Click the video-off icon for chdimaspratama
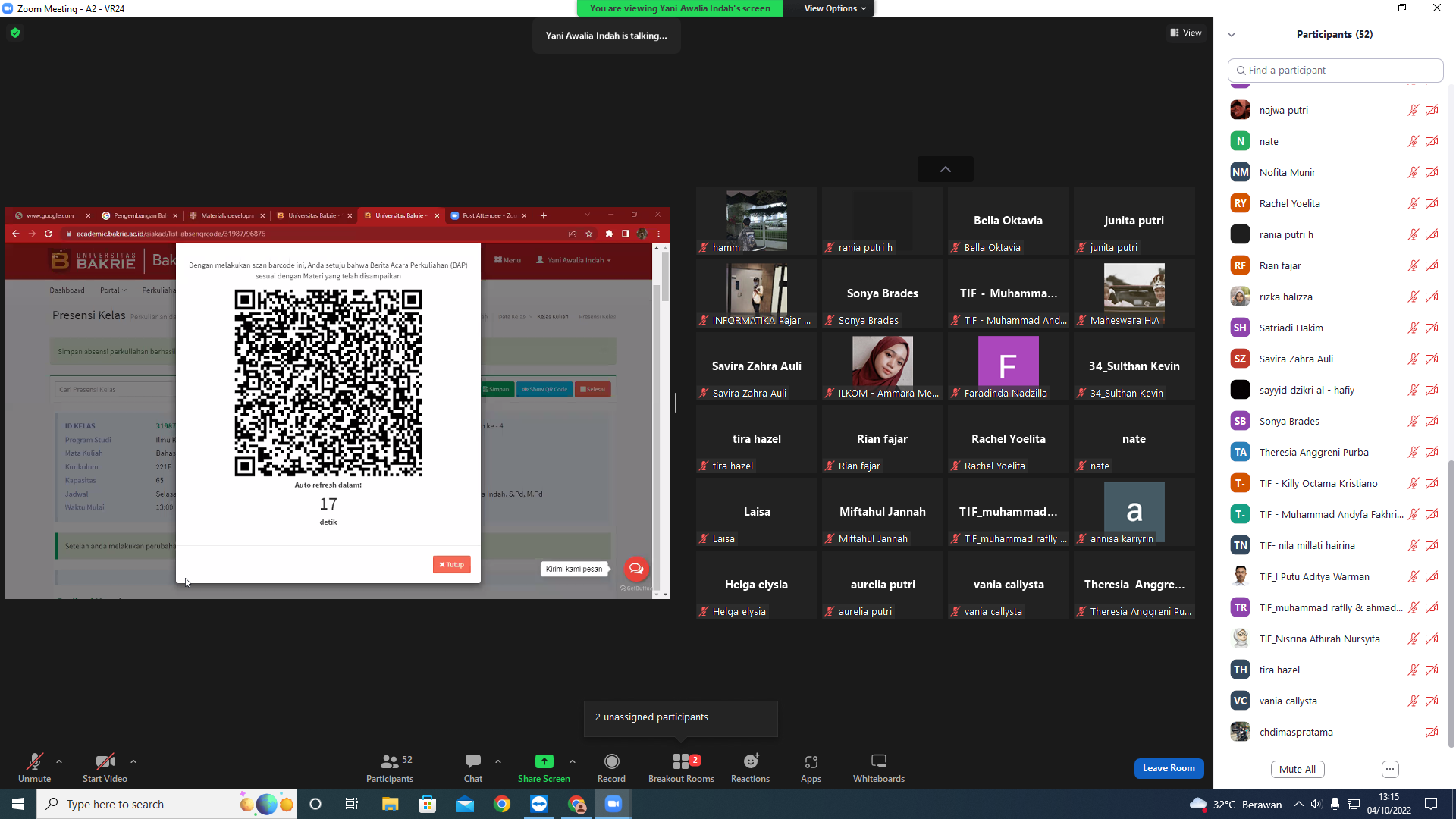1456x819 pixels. tap(1432, 732)
